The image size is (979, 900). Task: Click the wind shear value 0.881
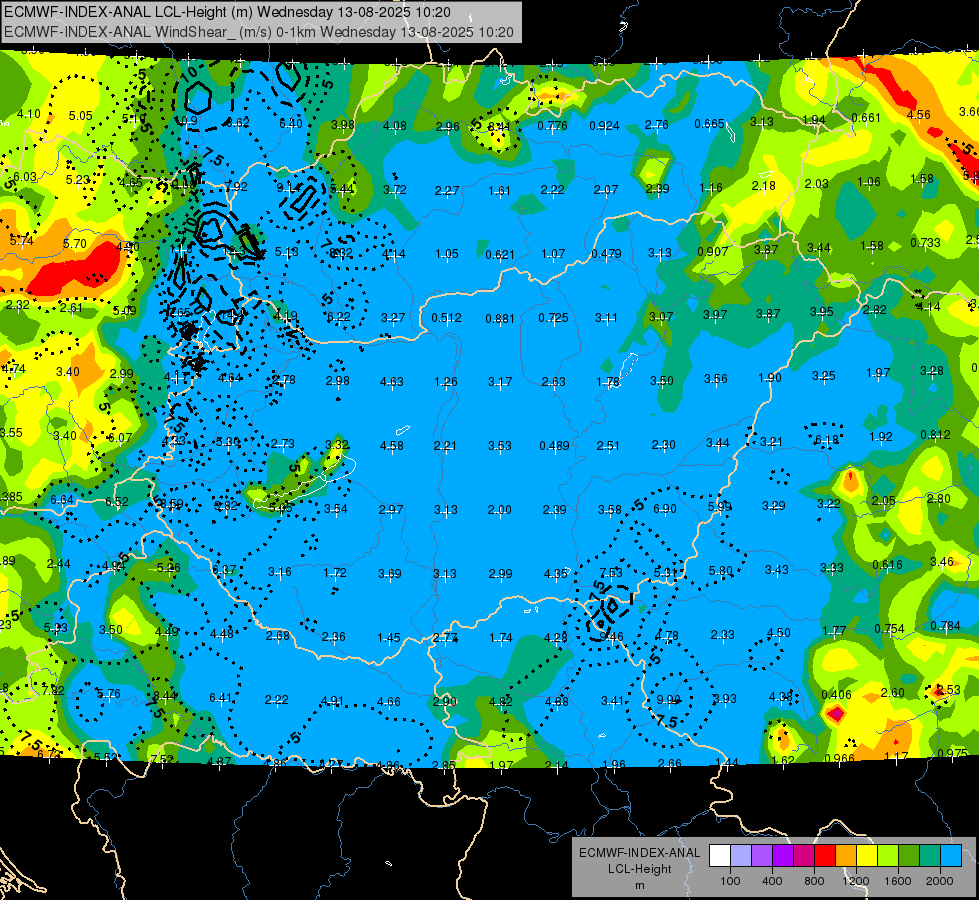(500, 319)
